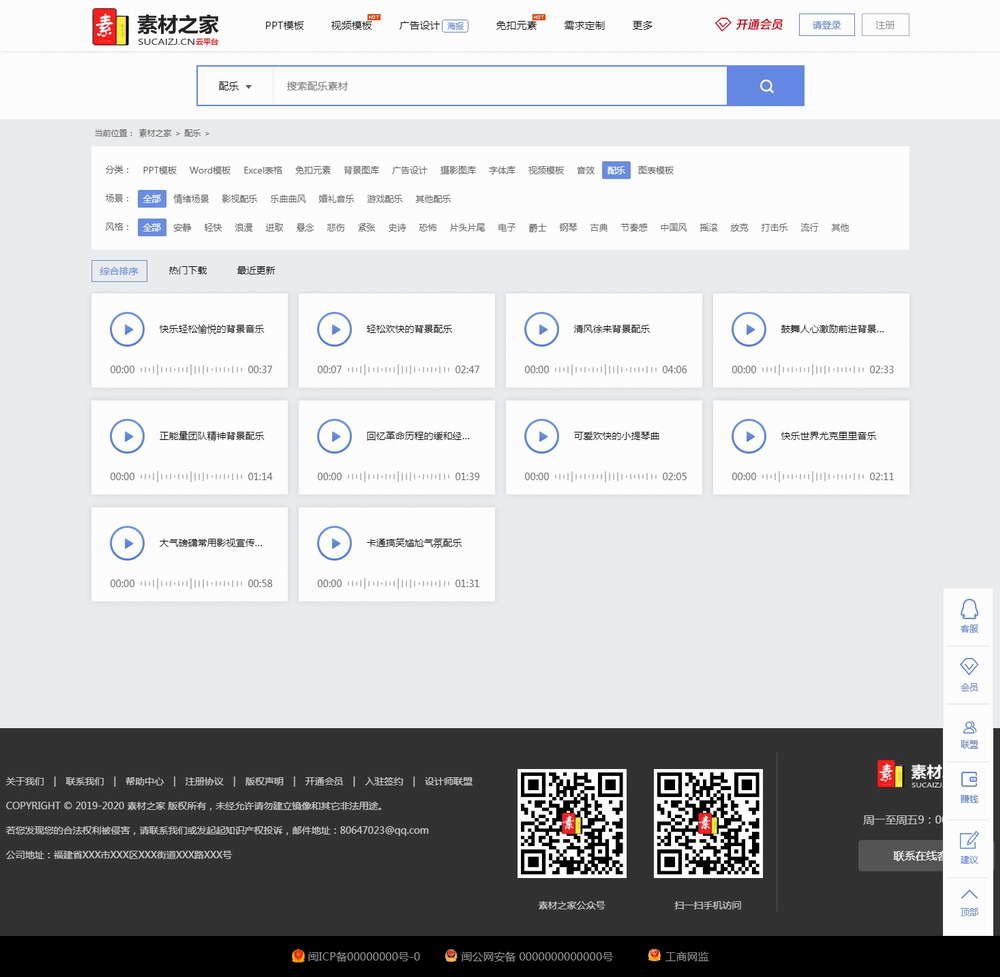The image size is (1000, 977).
Task: Open 版权声明 footer link
Action: point(264,781)
